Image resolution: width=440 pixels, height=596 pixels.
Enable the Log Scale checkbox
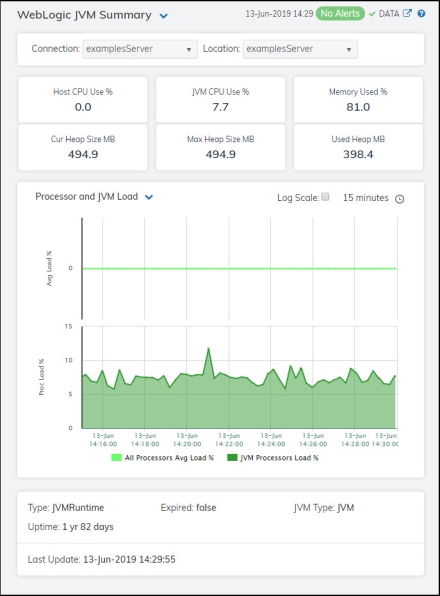(x=325, y=197)
